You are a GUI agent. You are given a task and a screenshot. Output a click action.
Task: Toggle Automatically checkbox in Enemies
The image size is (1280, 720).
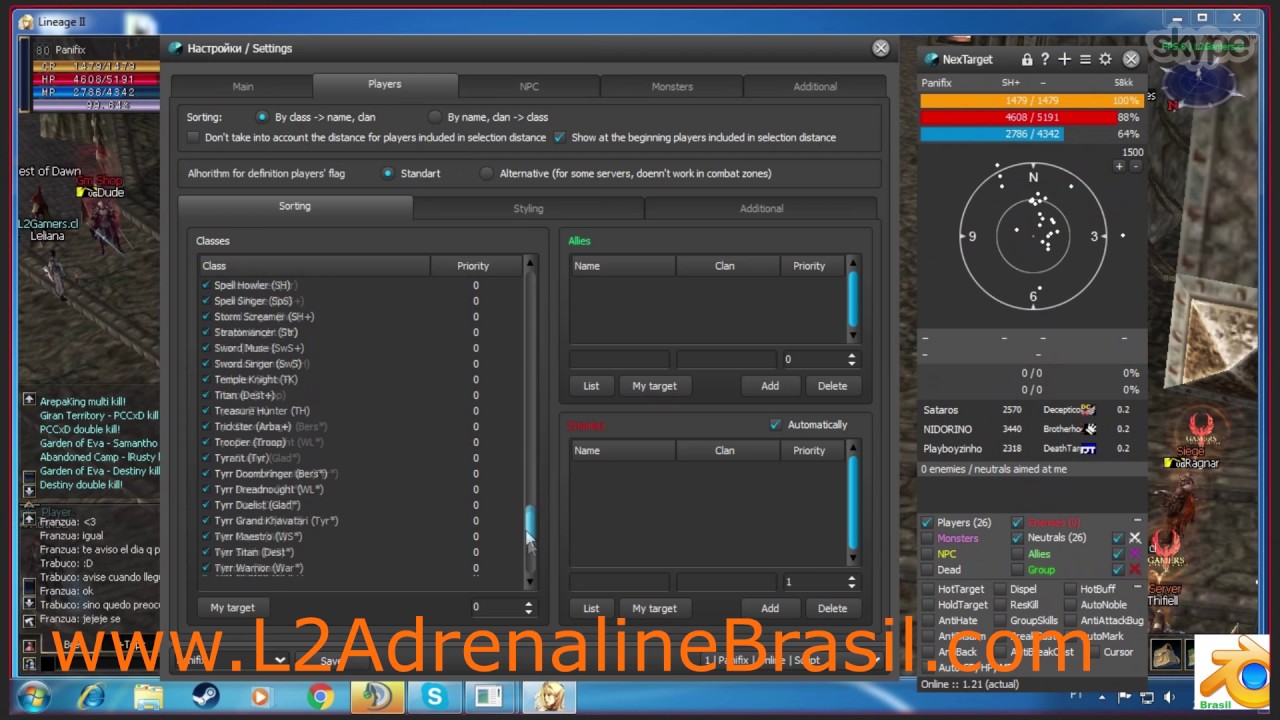click(775, 425)
